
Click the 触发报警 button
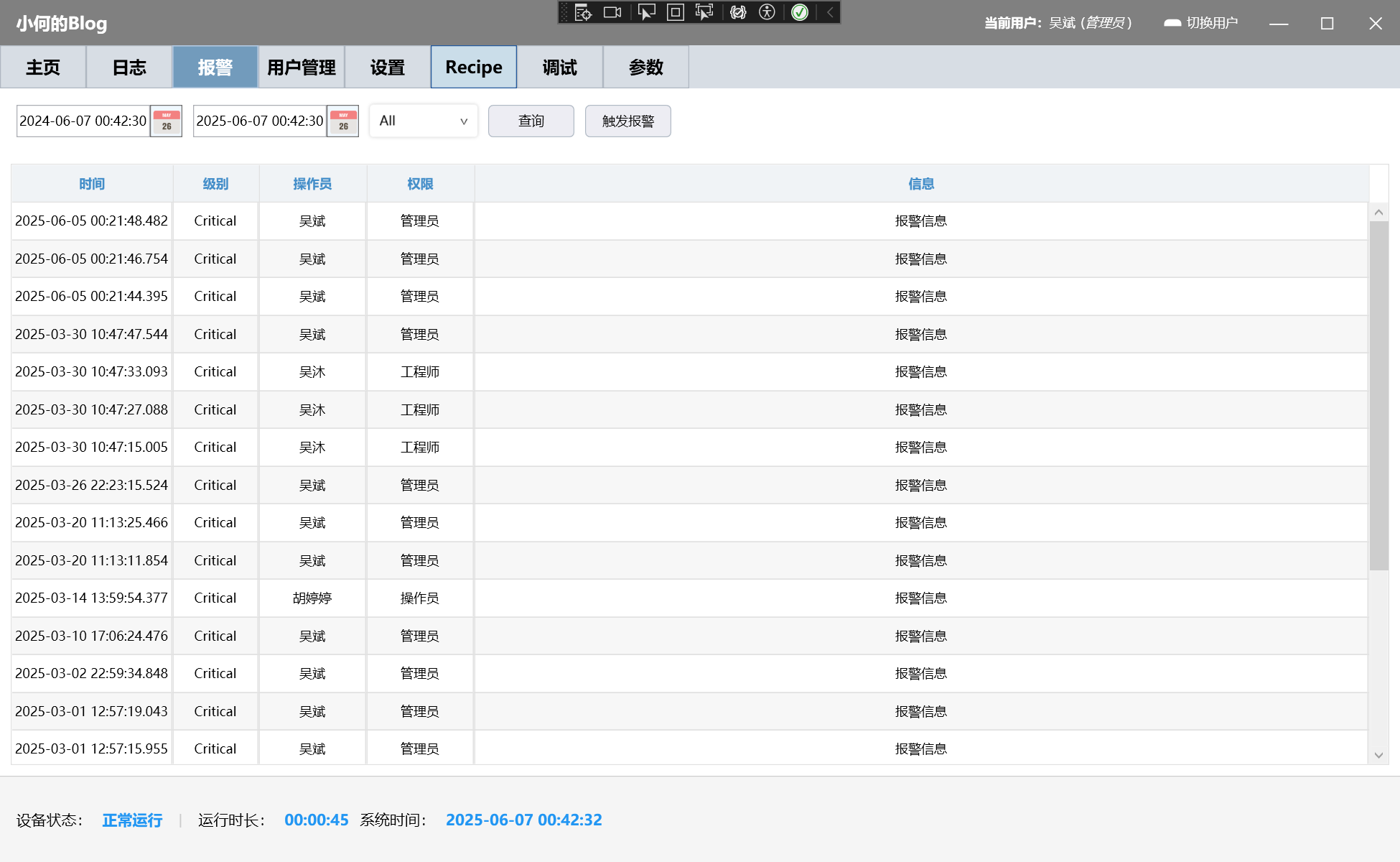[628, 121]
